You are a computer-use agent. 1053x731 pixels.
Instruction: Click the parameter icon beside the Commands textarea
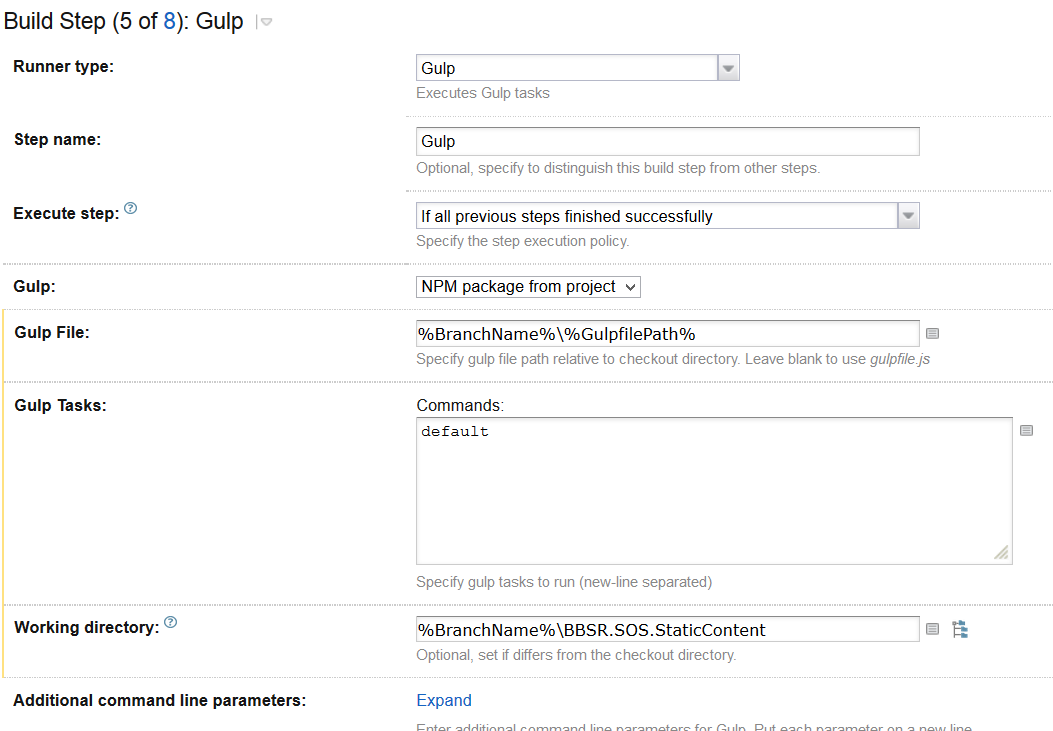tap(1026, 431)
